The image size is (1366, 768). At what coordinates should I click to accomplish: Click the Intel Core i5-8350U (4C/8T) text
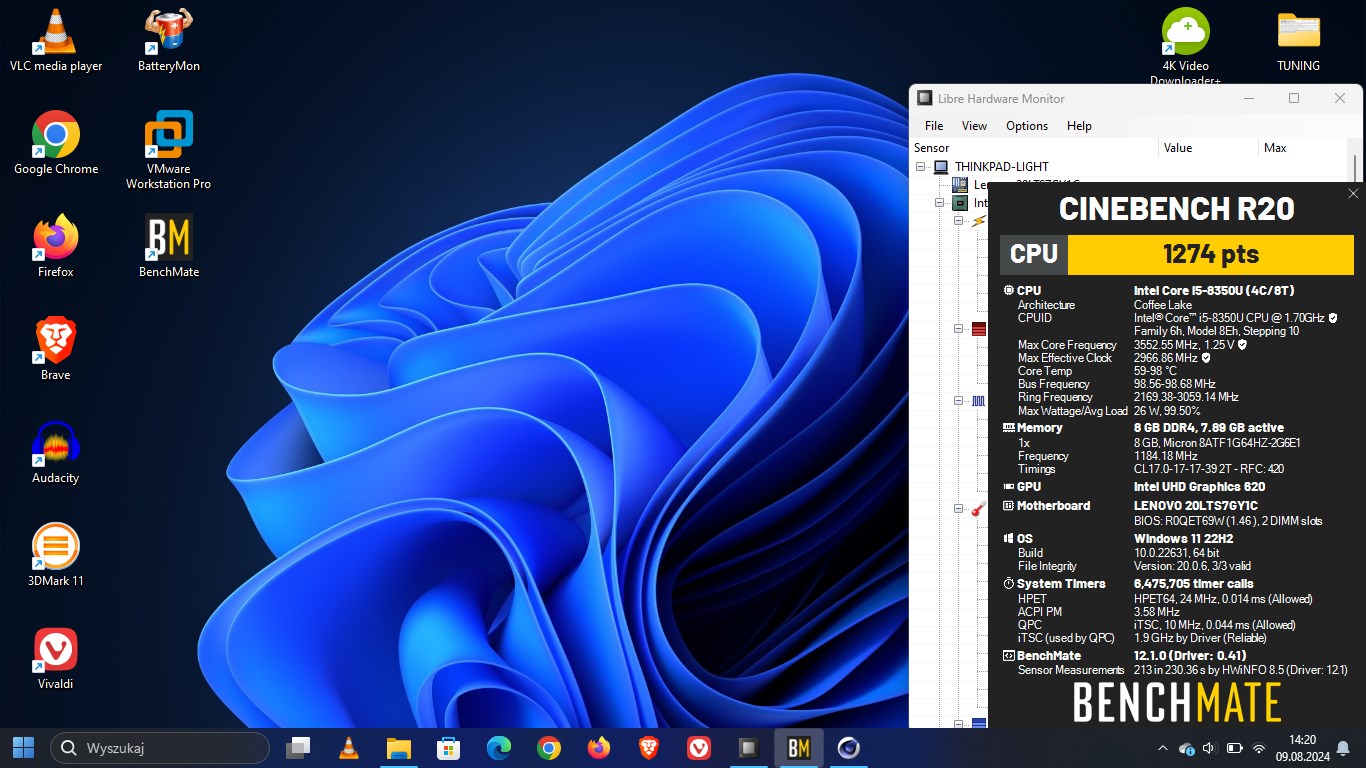click(1214, 291)
